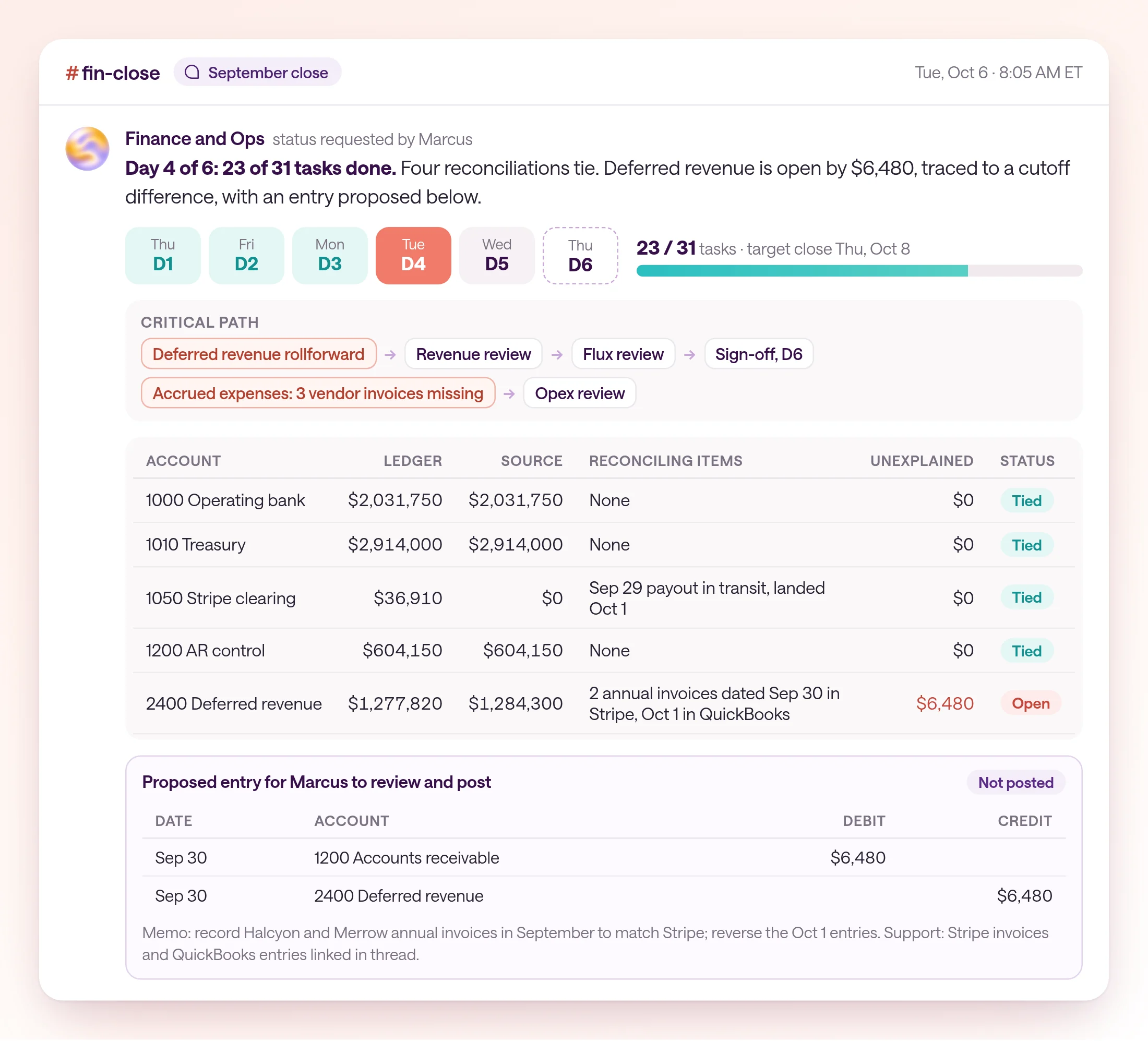The image size is (1148, 1041).
Task: Select the Mon D3 day tile
Action: click(330, 255)
